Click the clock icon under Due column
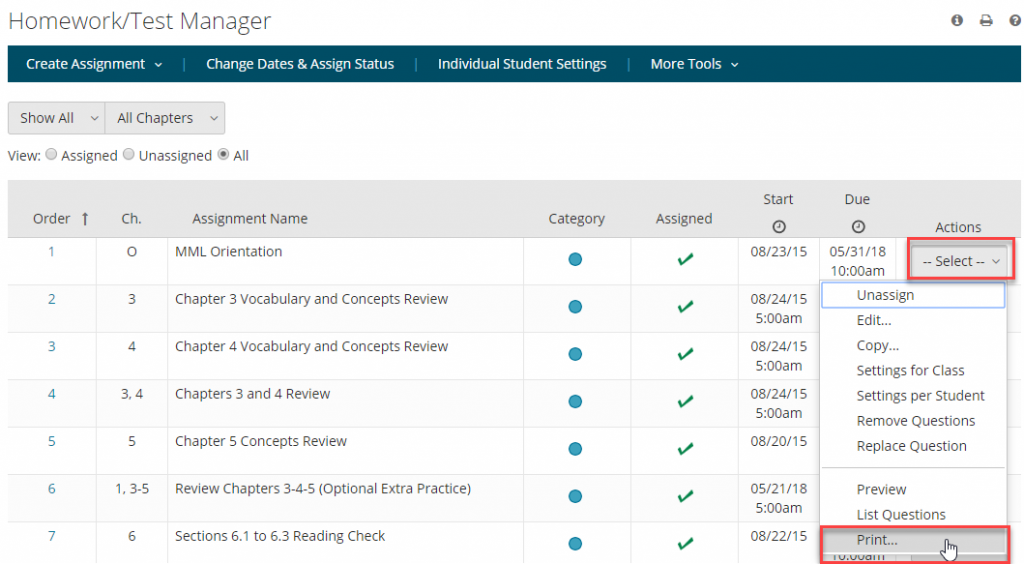The height and width of the screenshot is (564, 1024). click(857, 227)
